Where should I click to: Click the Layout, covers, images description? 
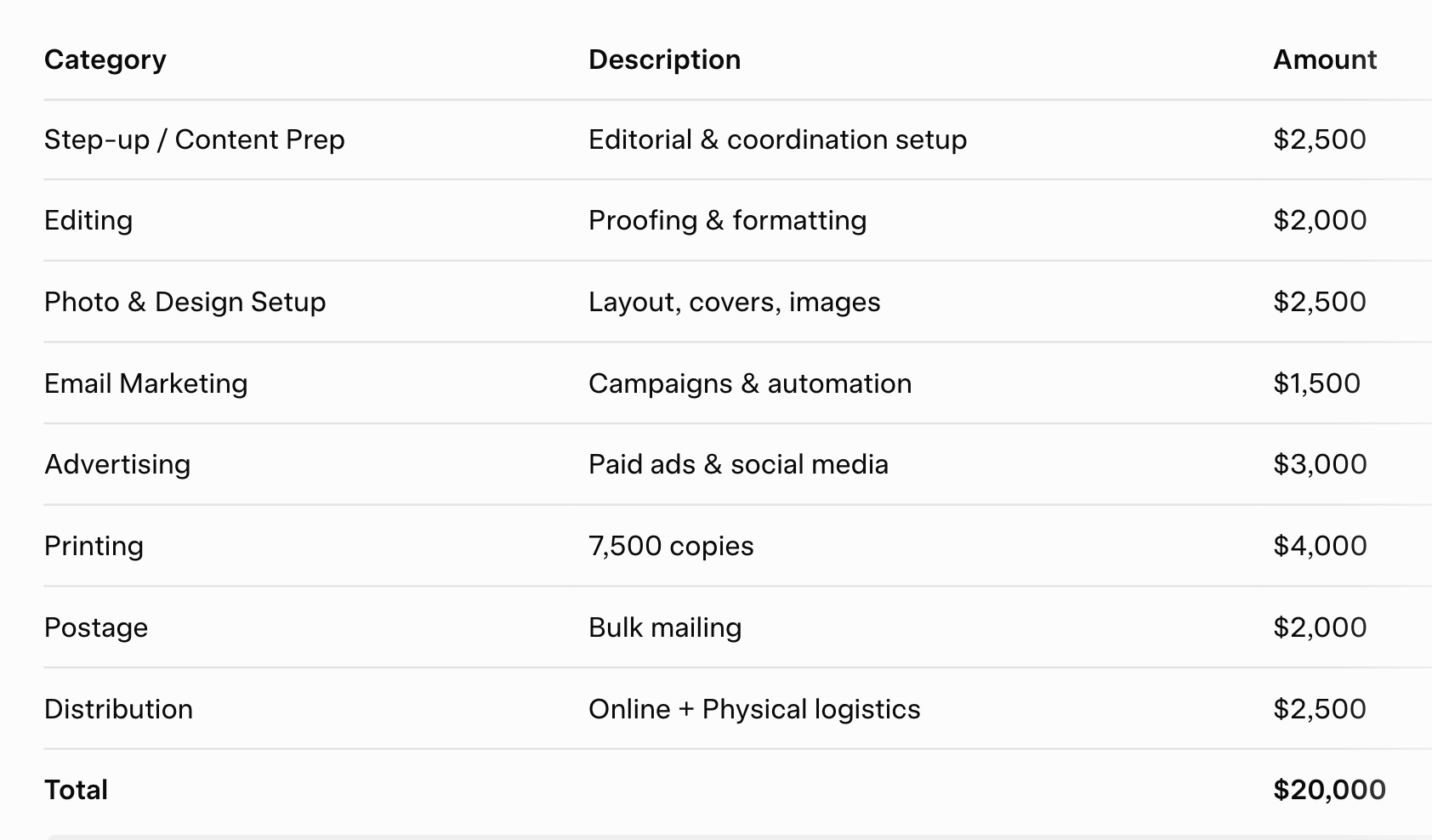coord(734,302)
